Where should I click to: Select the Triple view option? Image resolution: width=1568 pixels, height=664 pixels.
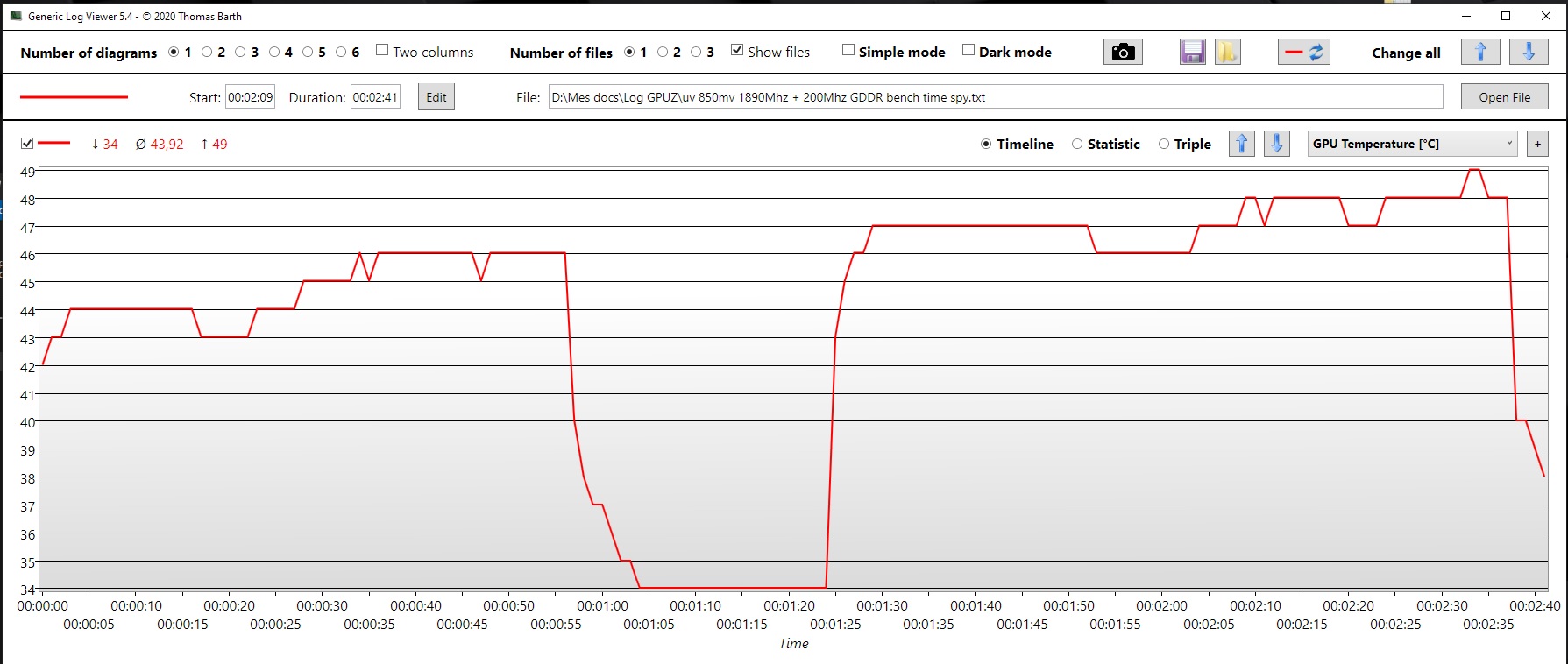pos(1164,145)
